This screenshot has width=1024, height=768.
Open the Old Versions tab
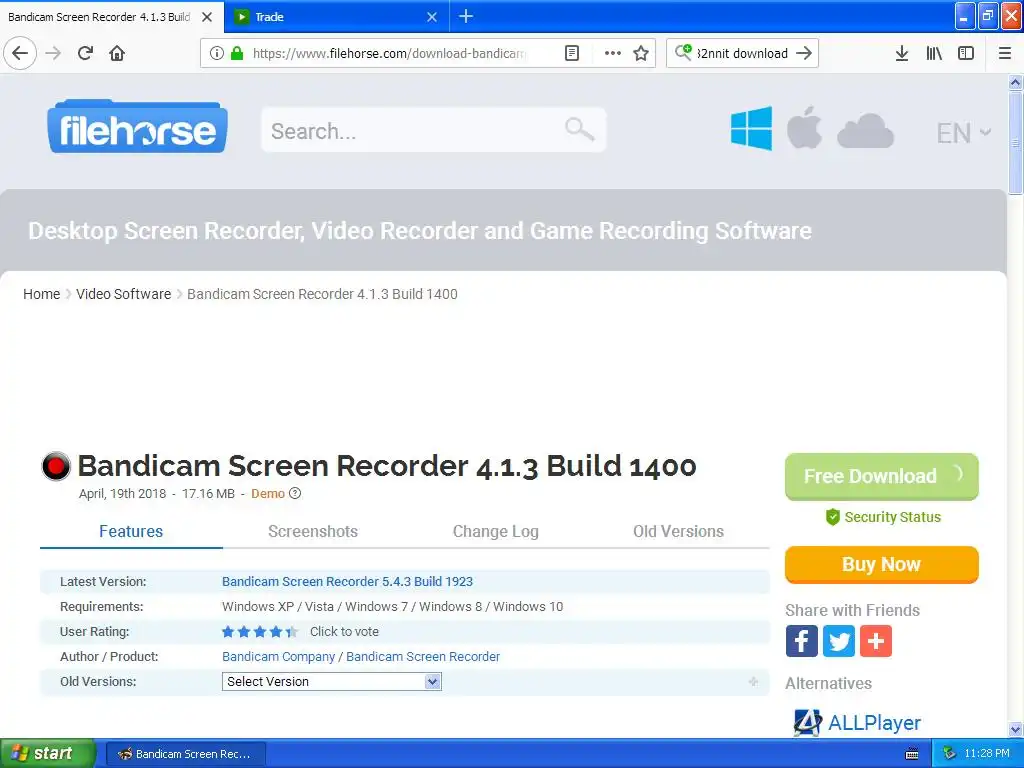[x=678, y=531]
